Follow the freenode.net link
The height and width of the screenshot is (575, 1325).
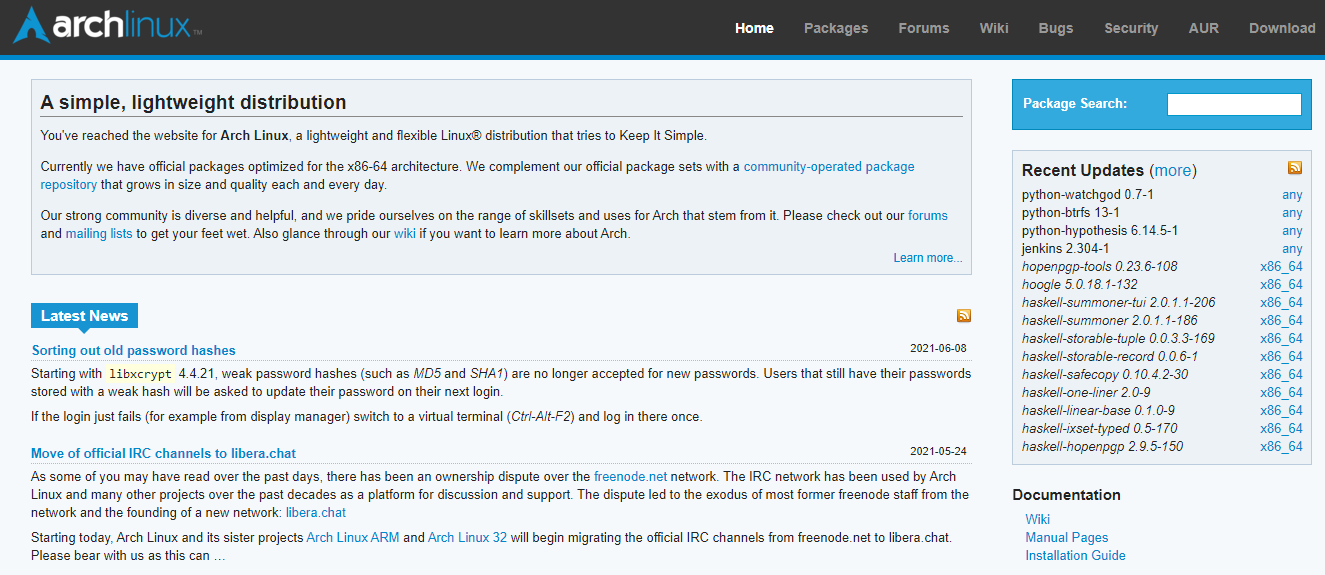[630, 477]
